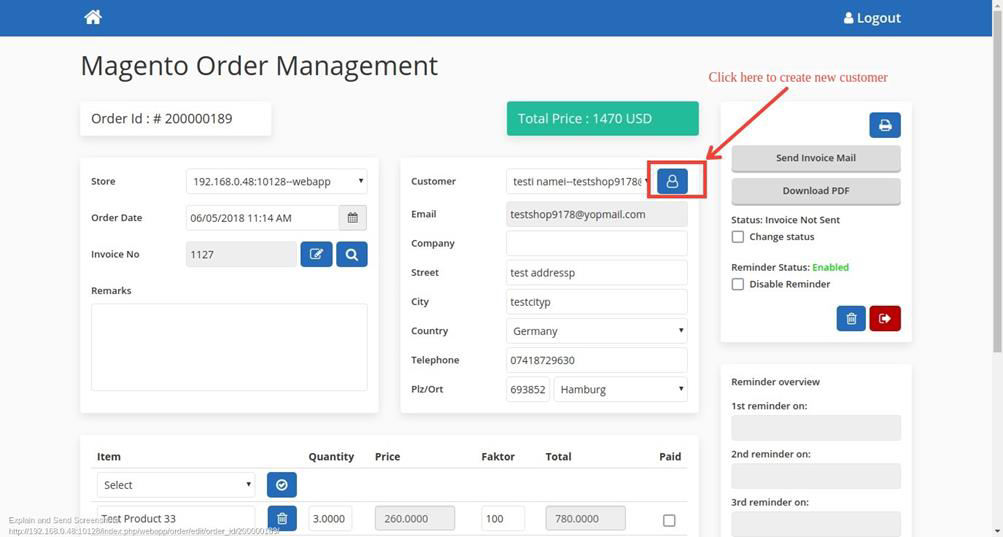Click the blue trash icon under Reminder Status
Image resolution: width=1003 pixels, height=537 pixels.
(x=851, y=318)
